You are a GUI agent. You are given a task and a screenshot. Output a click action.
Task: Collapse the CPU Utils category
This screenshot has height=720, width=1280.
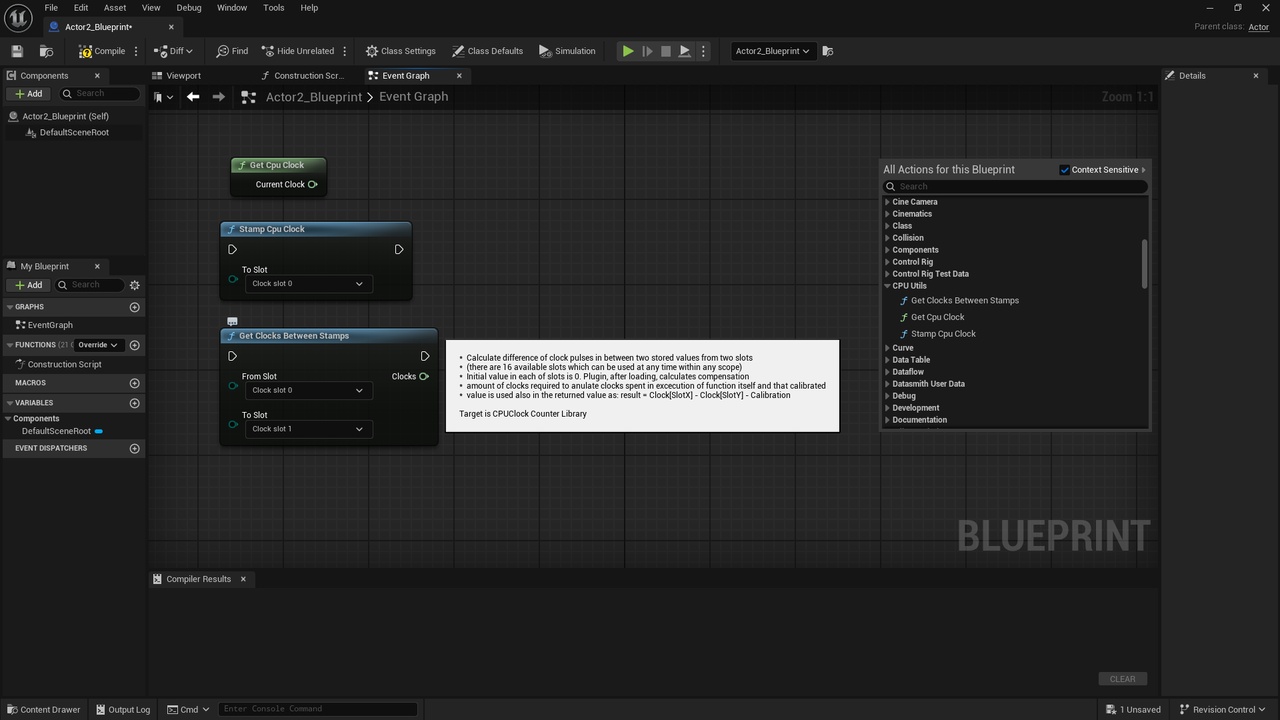pos(887,286)
